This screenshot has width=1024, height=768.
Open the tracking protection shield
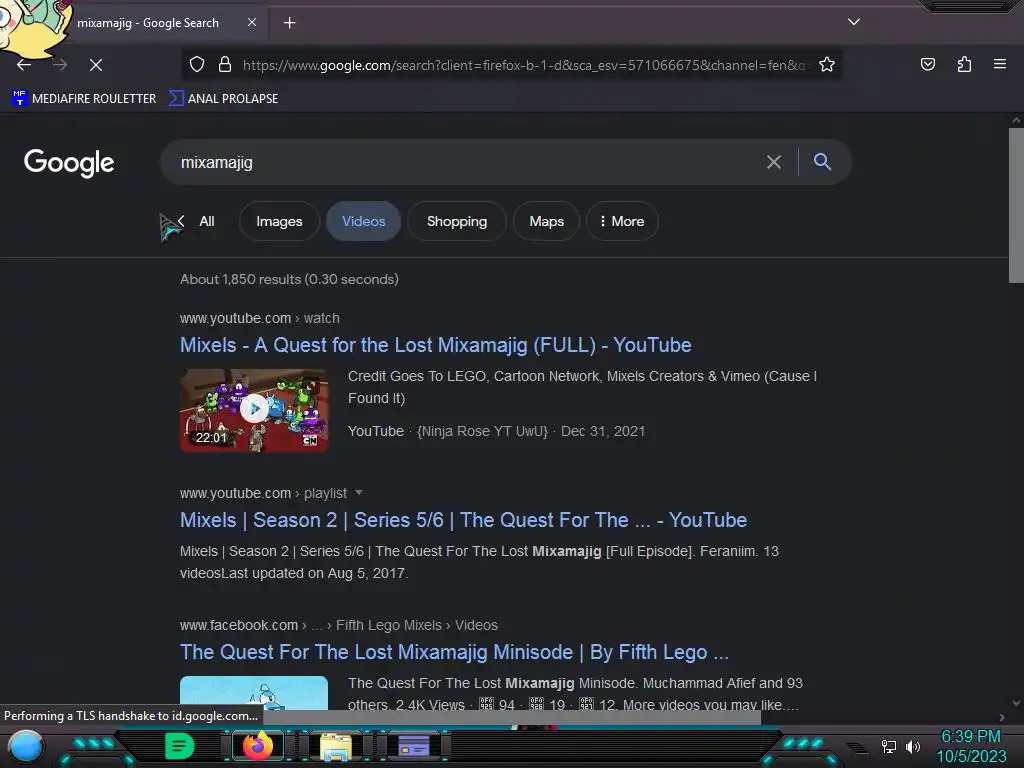pos(197,64)
